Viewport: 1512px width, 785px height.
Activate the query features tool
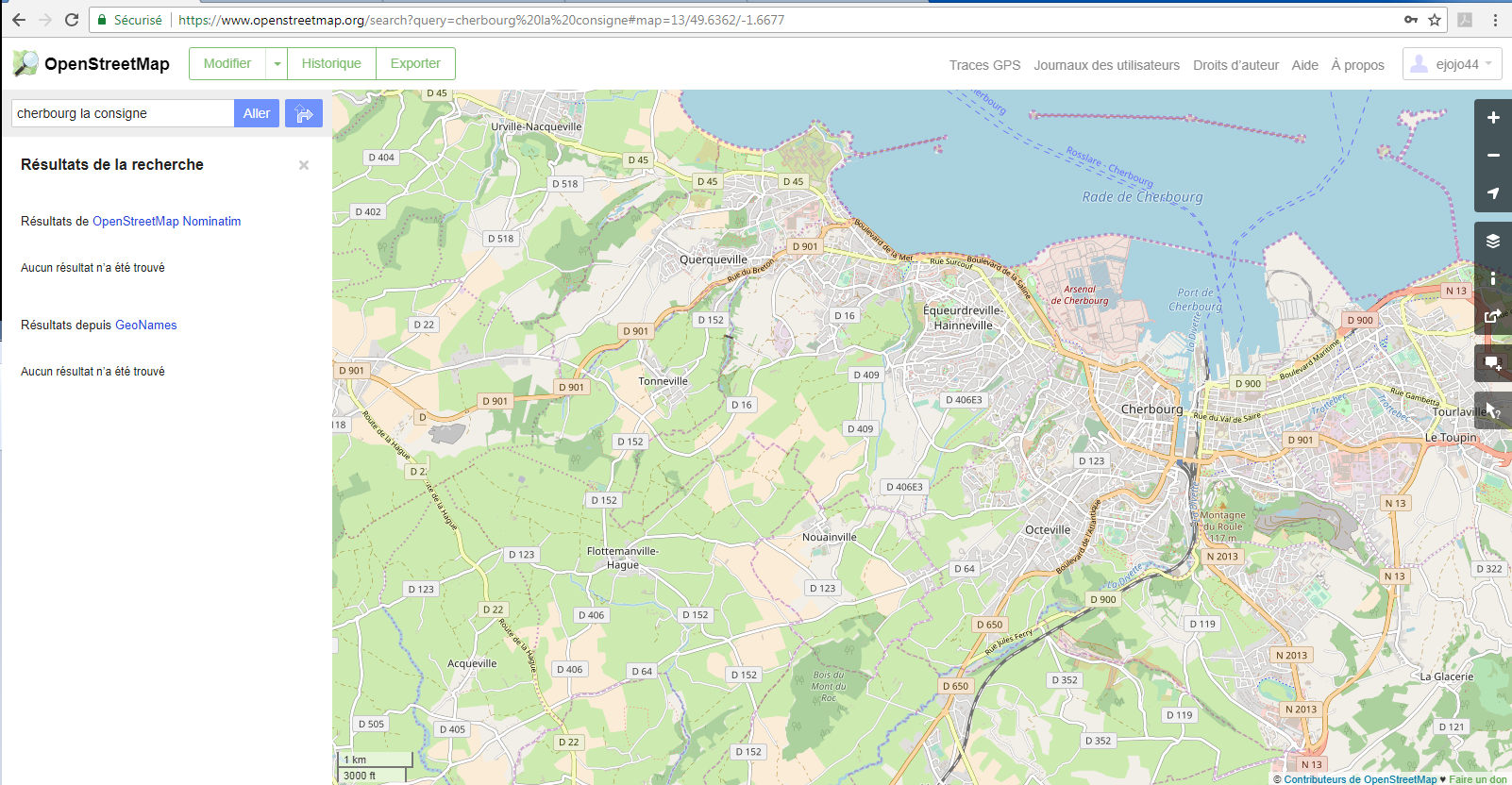coord(1493,410)
